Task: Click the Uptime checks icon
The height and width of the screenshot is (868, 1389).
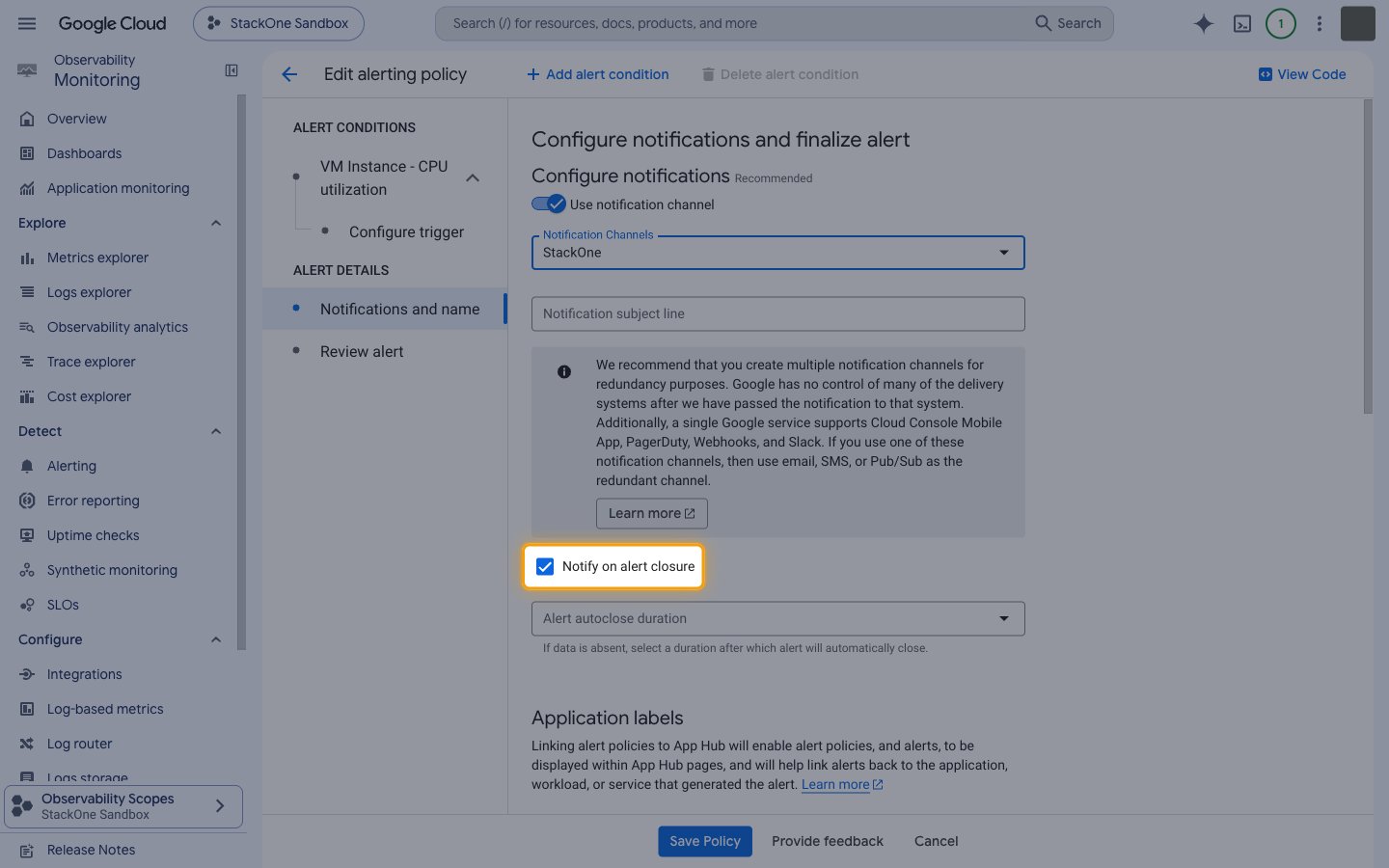Action: (x=27, y=535)
